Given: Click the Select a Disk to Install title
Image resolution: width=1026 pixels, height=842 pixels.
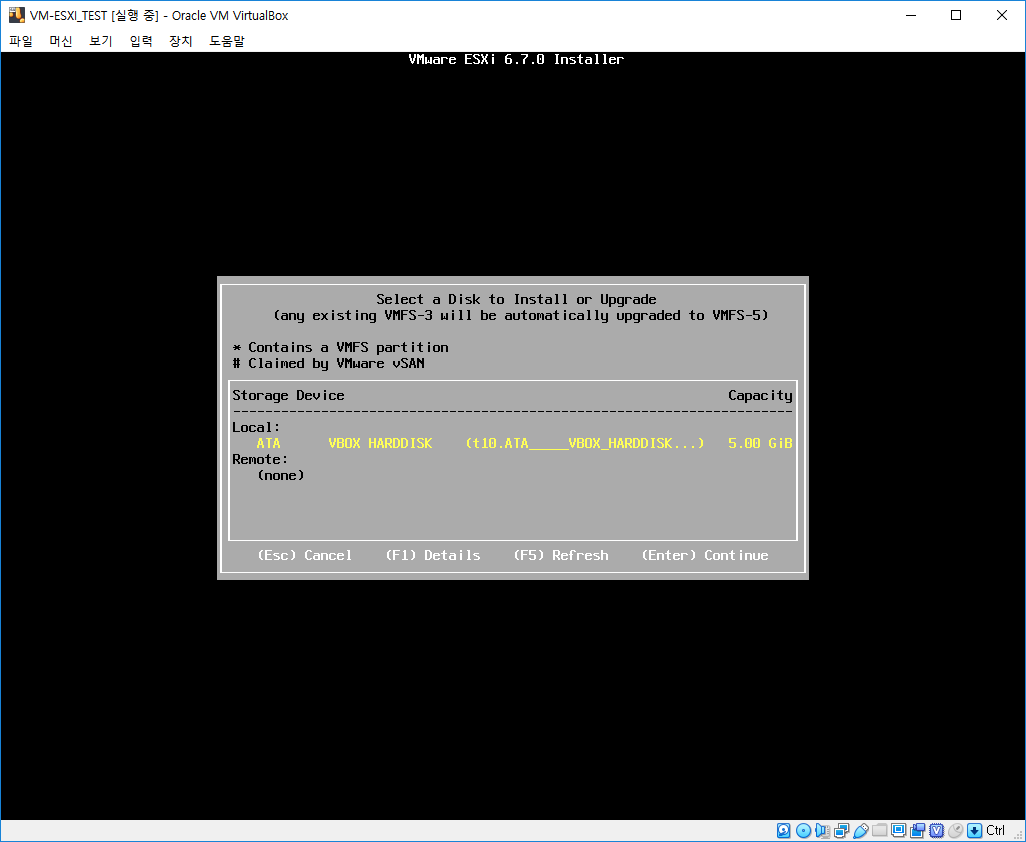Looking at the screenshot, I should tap(516, 300).
